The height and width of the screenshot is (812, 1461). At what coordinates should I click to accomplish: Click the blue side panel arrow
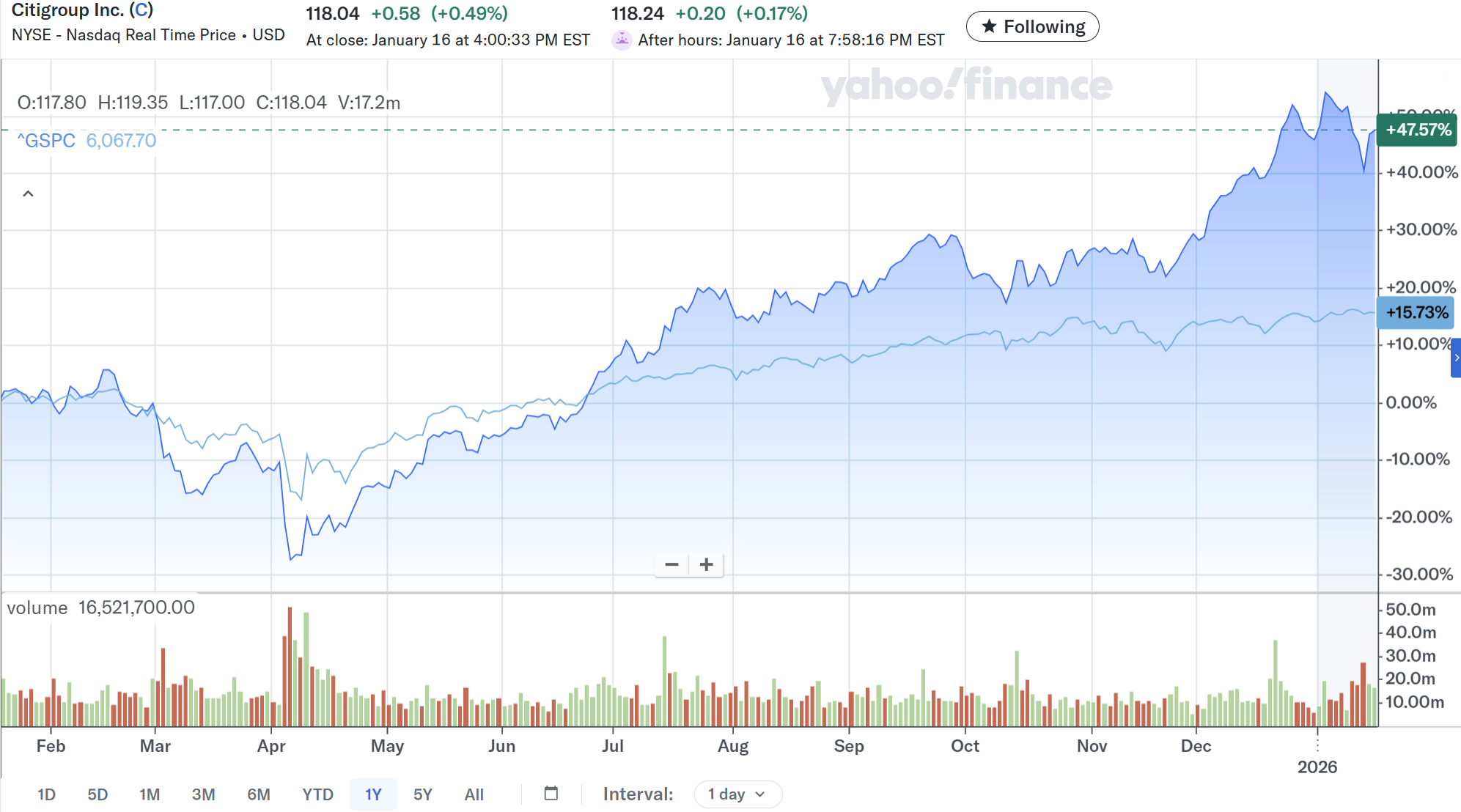[x=1456, y=358]
